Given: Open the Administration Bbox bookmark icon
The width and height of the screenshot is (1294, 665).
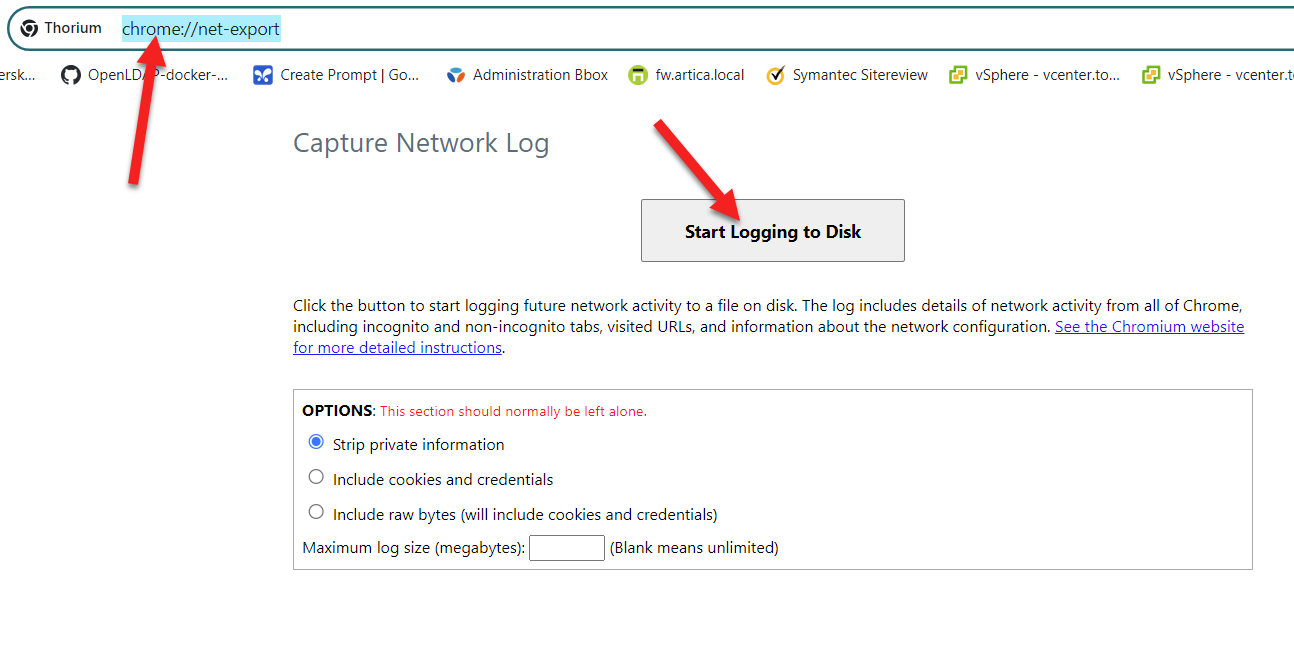Looking at the screenshot, I should (456, 75).
